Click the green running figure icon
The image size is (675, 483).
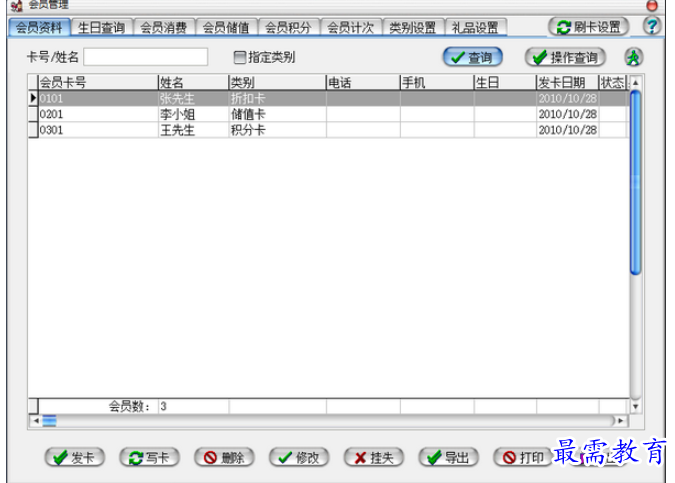pos(633,58)
